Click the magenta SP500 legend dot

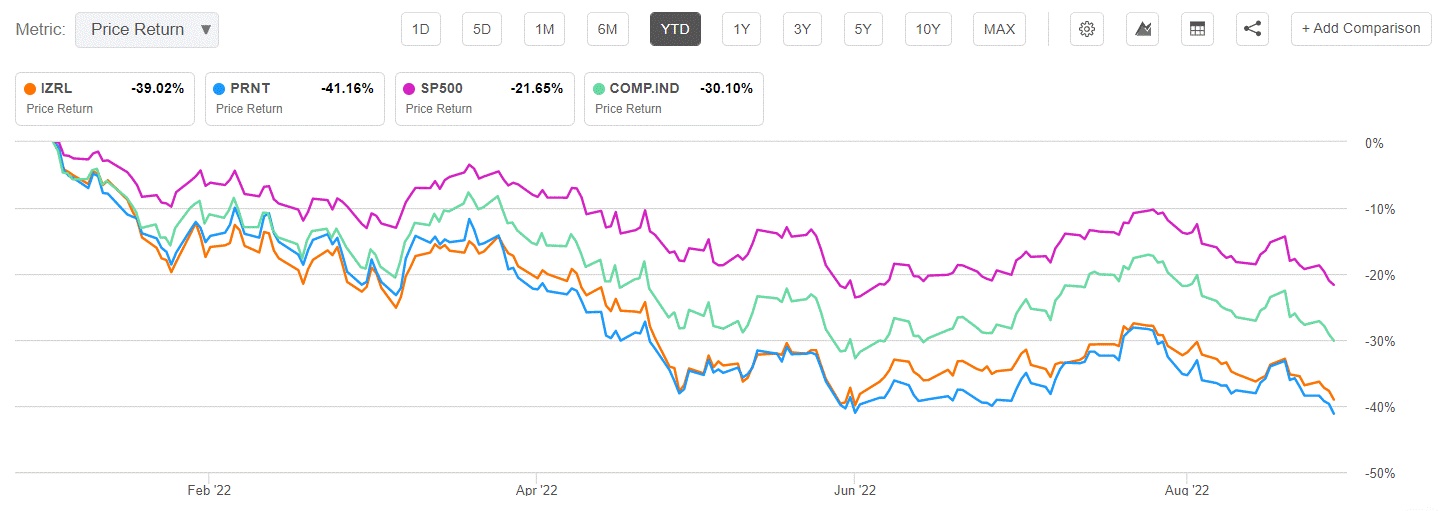[x=409, y=89]
